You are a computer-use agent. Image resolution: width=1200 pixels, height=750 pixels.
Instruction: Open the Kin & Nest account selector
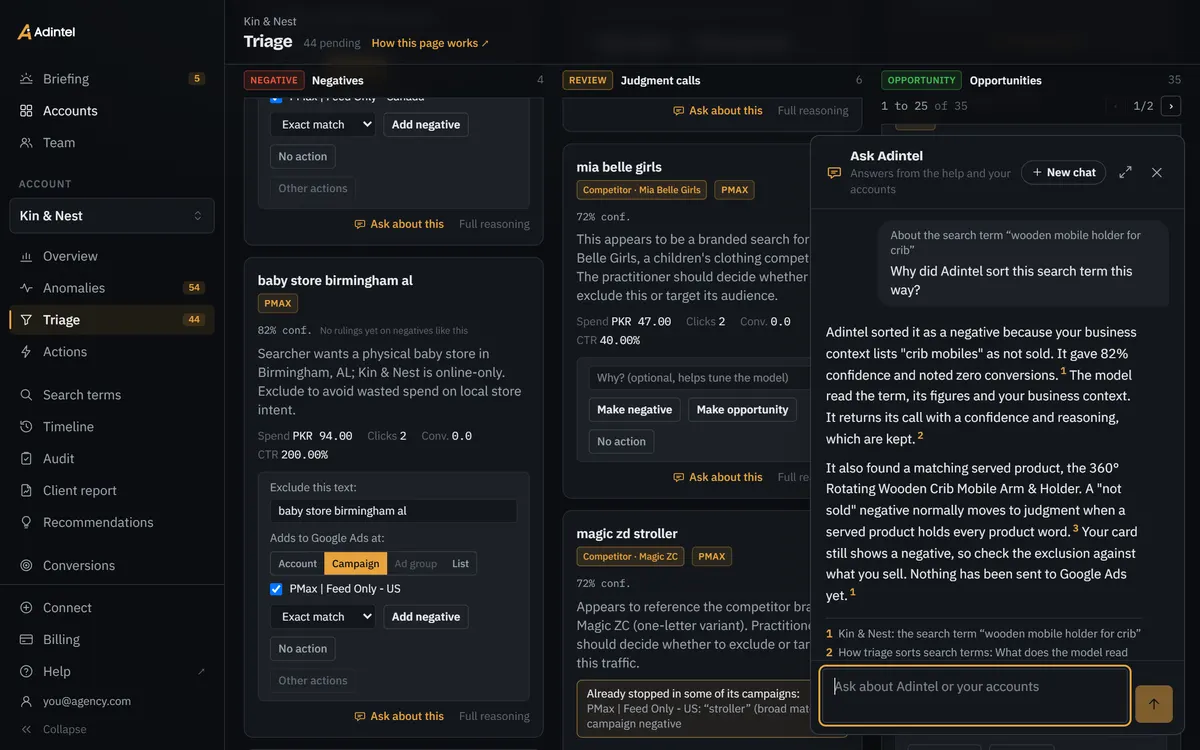coord(112,216)
